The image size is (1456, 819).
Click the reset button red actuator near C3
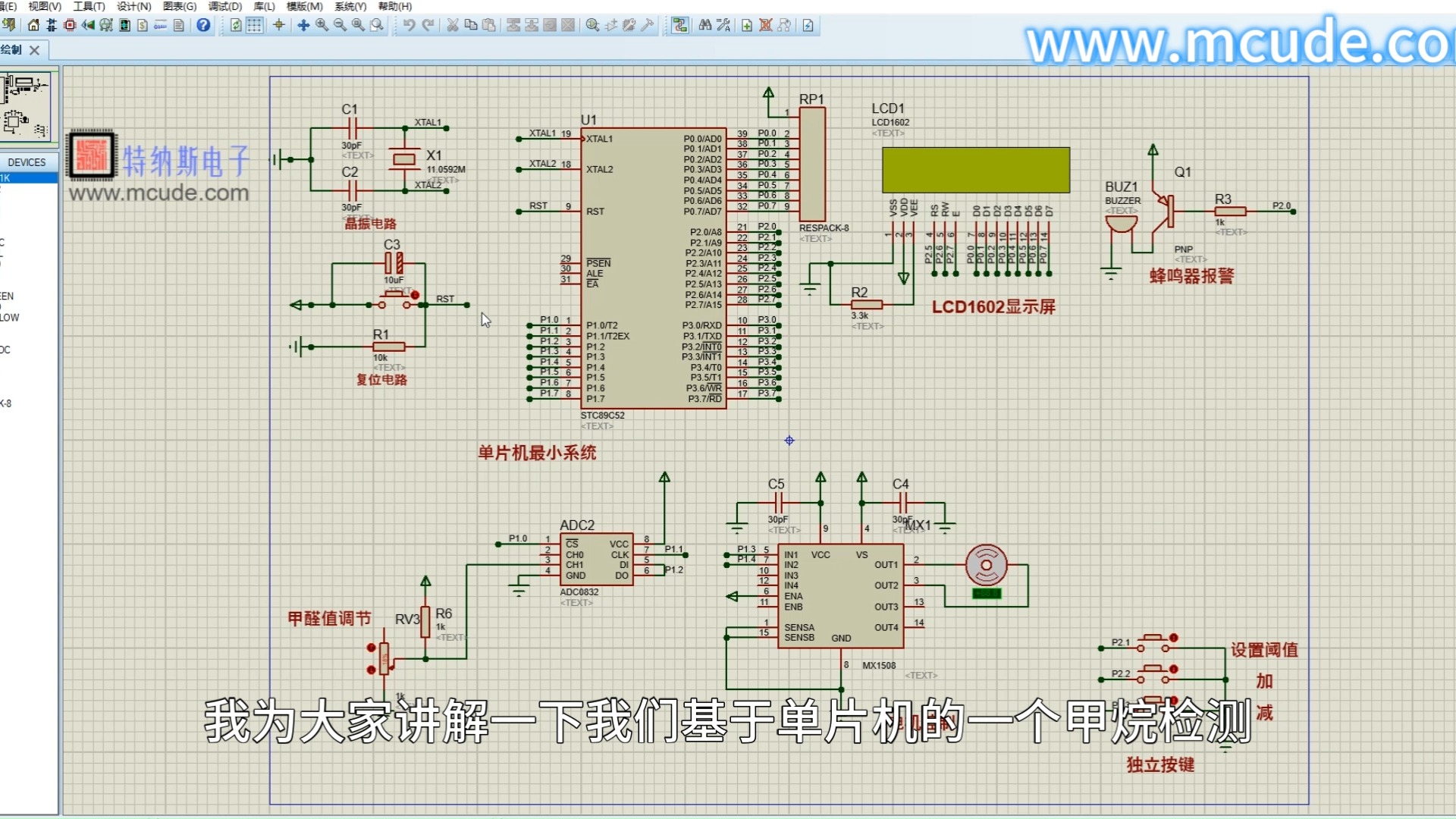point(415,295)
